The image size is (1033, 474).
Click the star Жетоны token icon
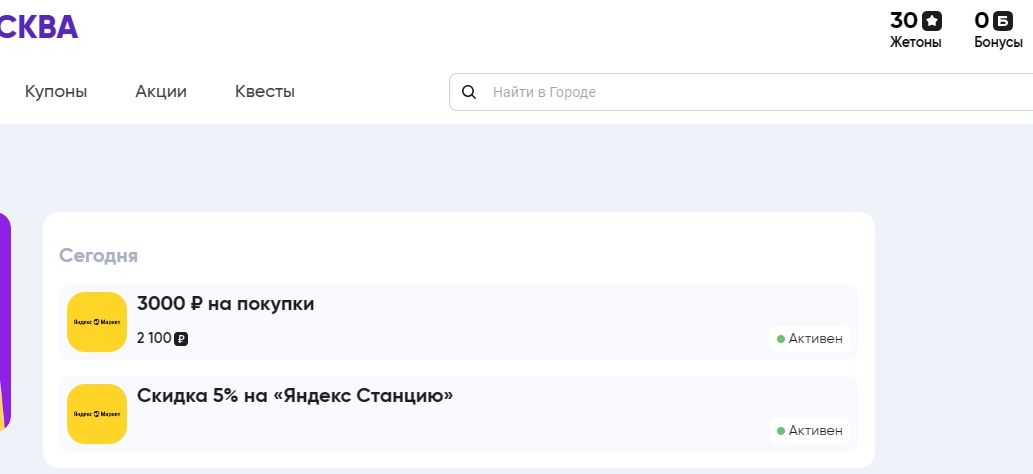(x=932, y=21)
